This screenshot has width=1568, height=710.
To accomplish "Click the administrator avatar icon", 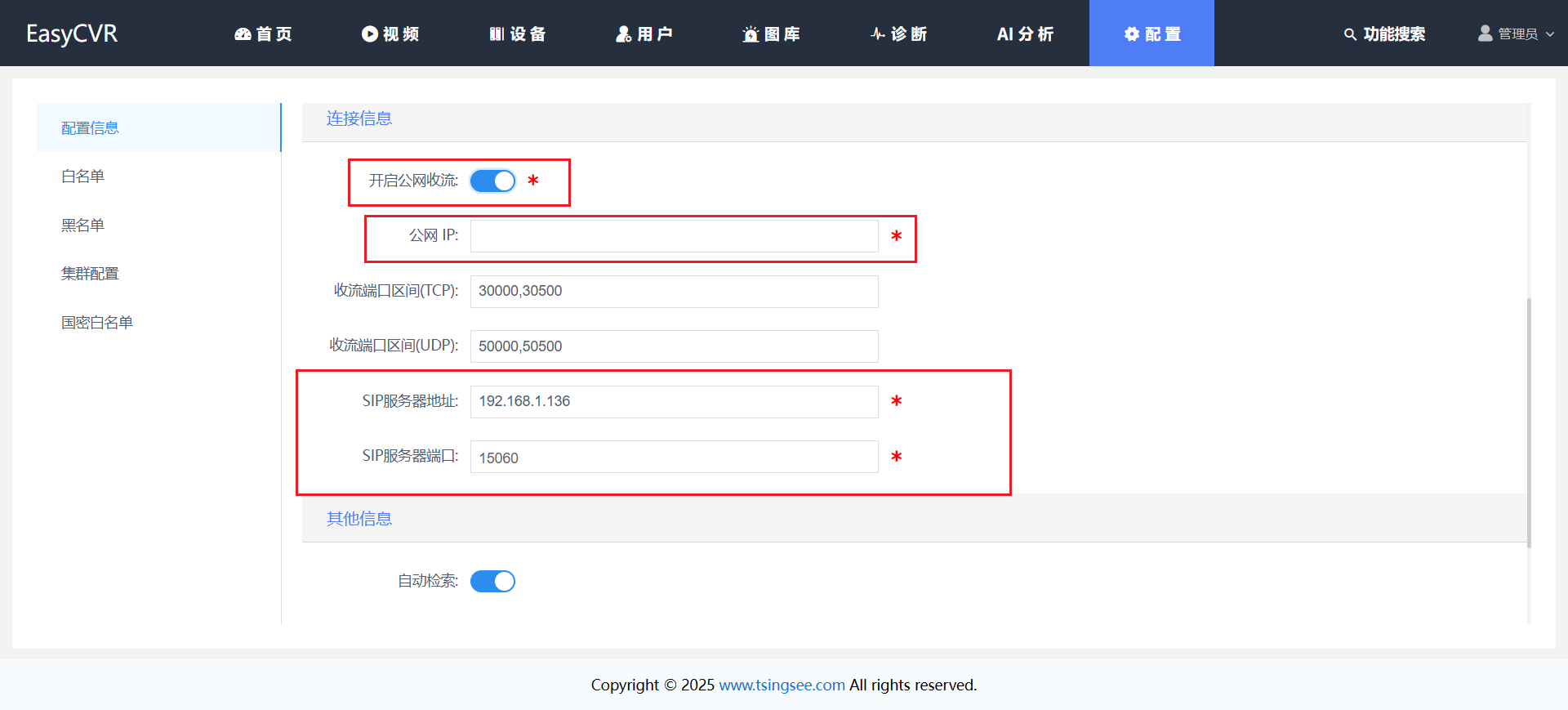I will [x=1486, y=33].
